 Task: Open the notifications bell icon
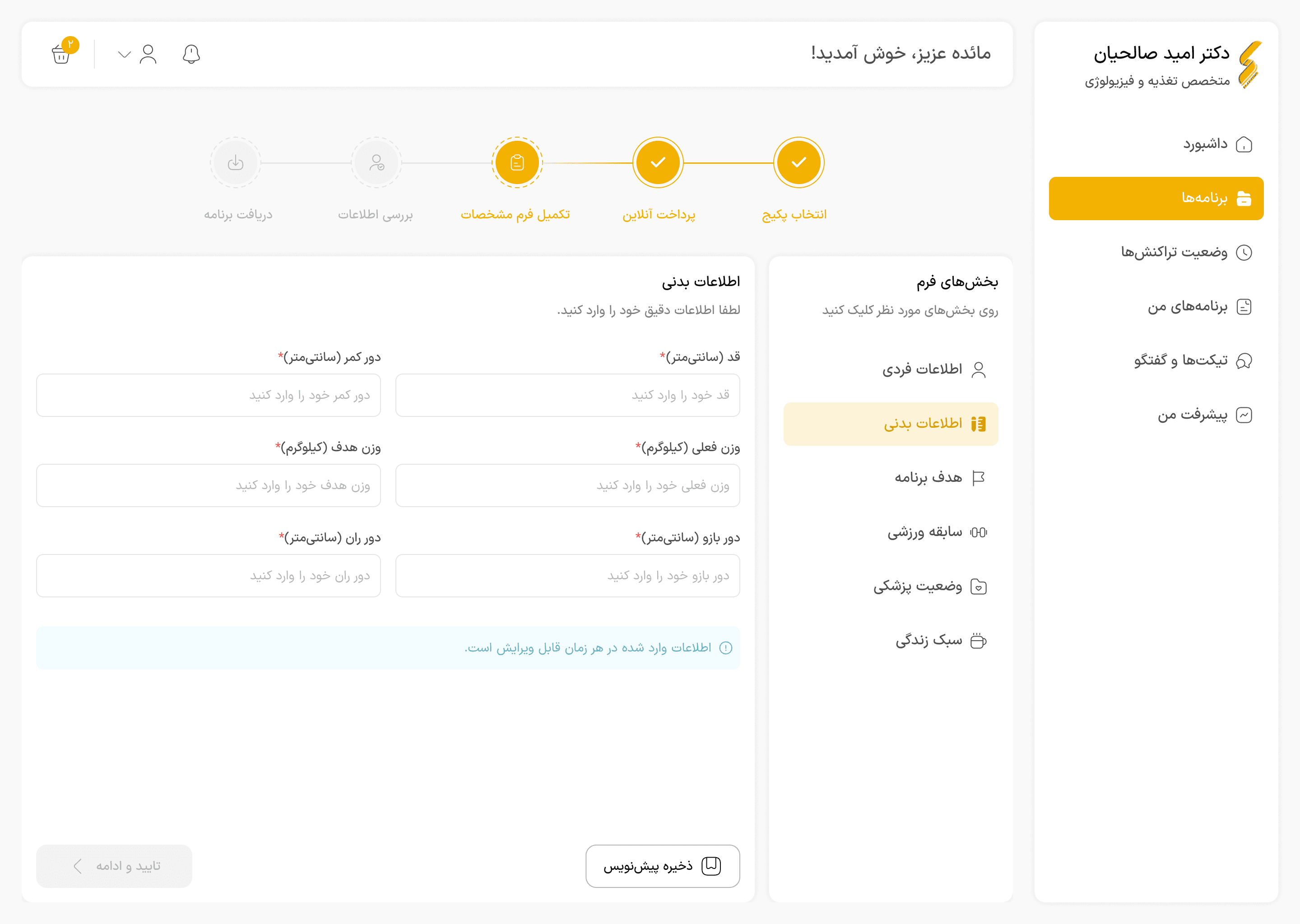(x=191, y=54)
